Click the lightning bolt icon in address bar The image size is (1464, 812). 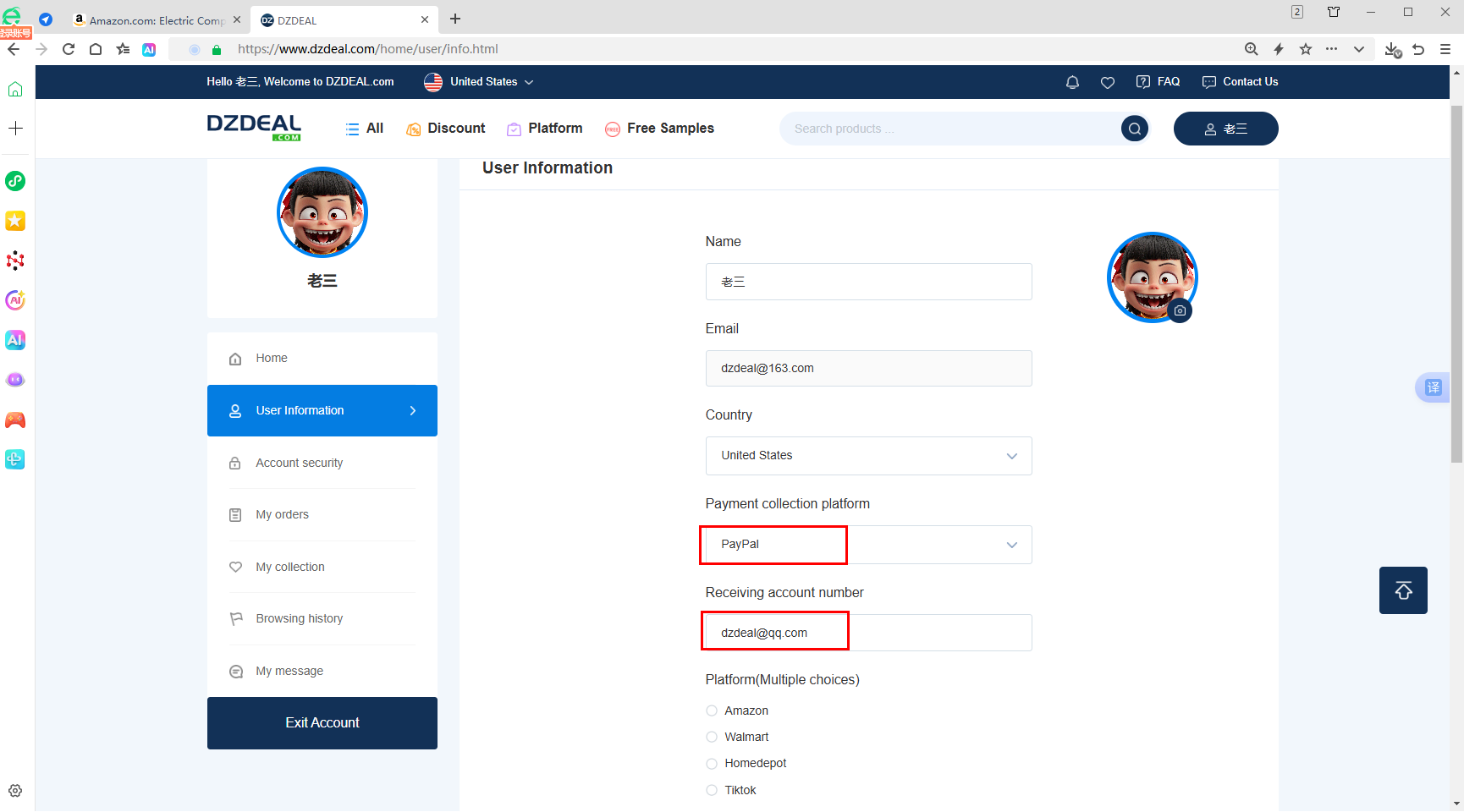(1279, 49)
